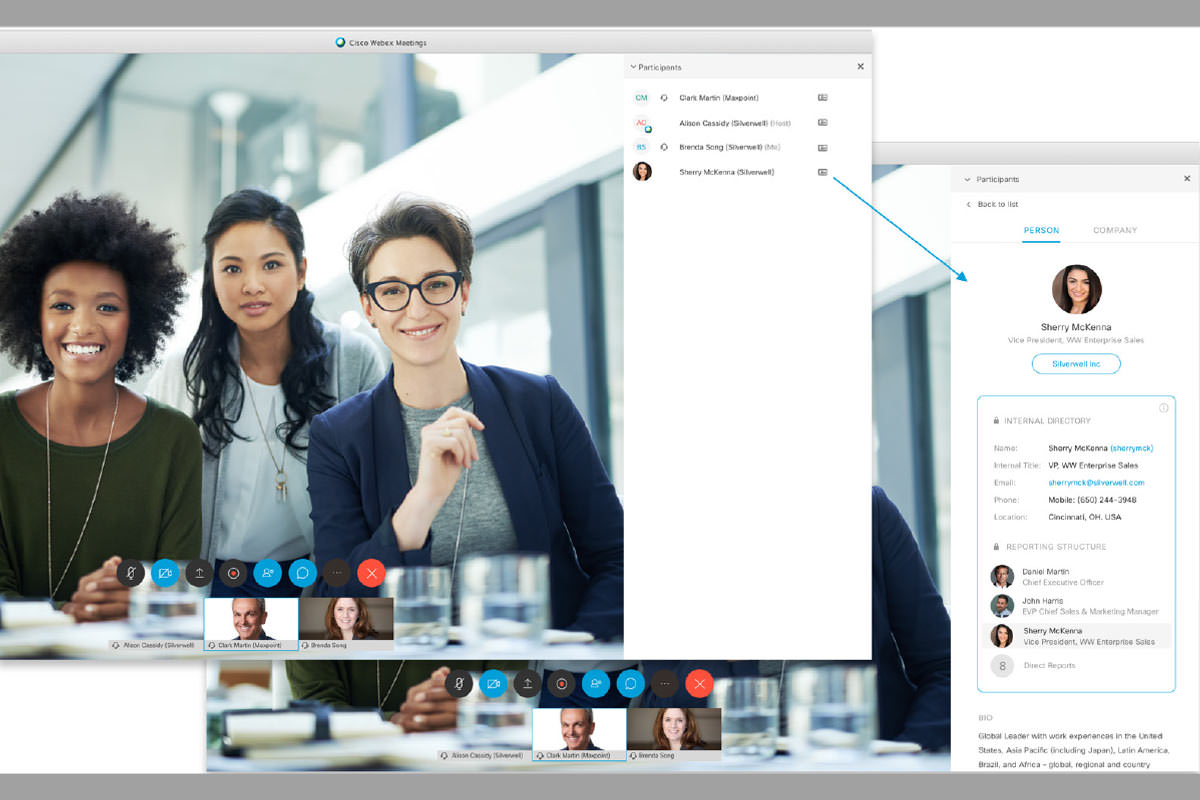Viewport: 1200px width, 800px height.
Task: Open the share screen icon
Action: [x=199, y=573]
